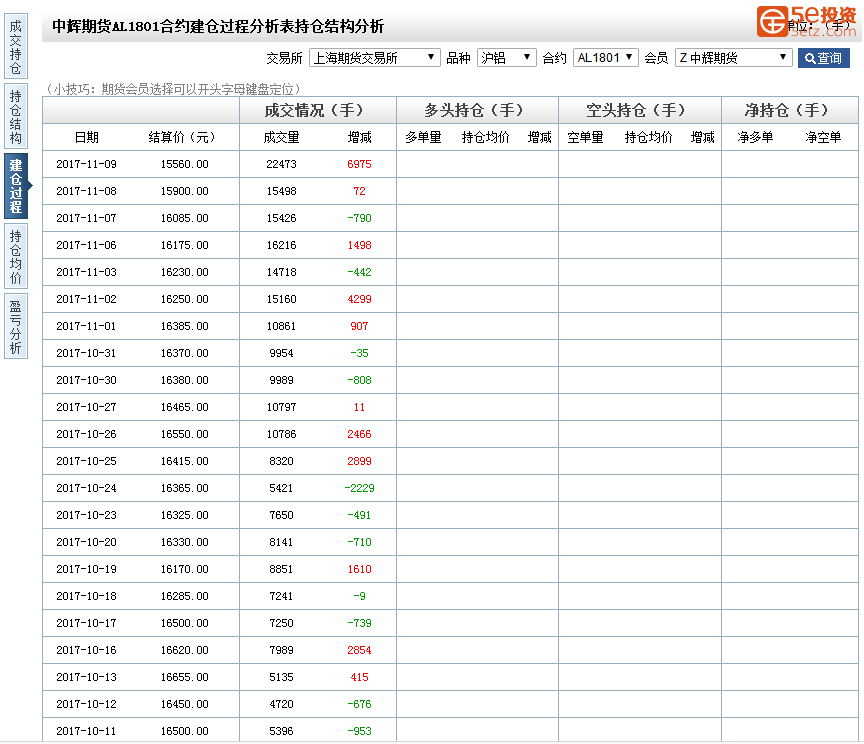This screenshot has height=744, width=864.
Task: Select the 2017-11-06 date cell
Action: [87, 245]
